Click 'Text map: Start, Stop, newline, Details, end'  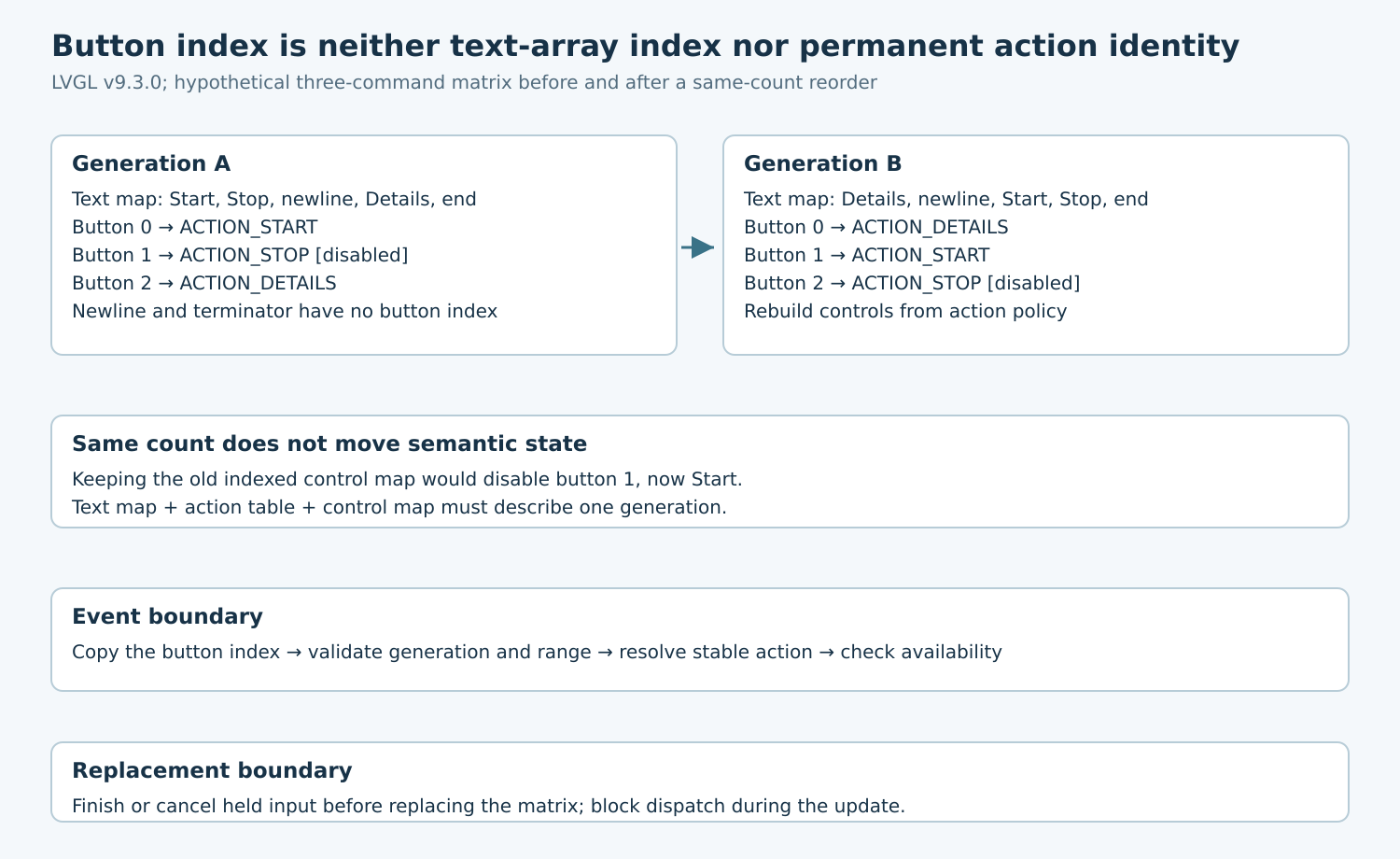[274, 199]
